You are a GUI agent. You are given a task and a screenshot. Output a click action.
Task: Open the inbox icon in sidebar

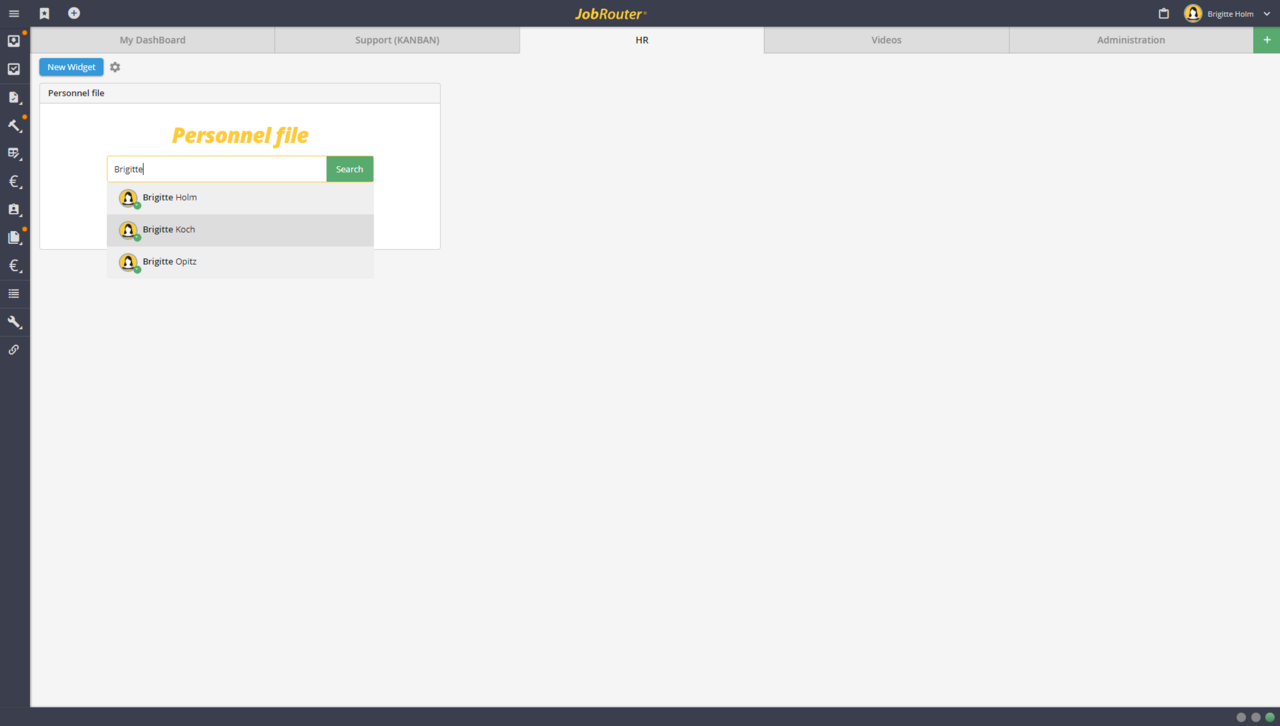[x=14, y=41]
